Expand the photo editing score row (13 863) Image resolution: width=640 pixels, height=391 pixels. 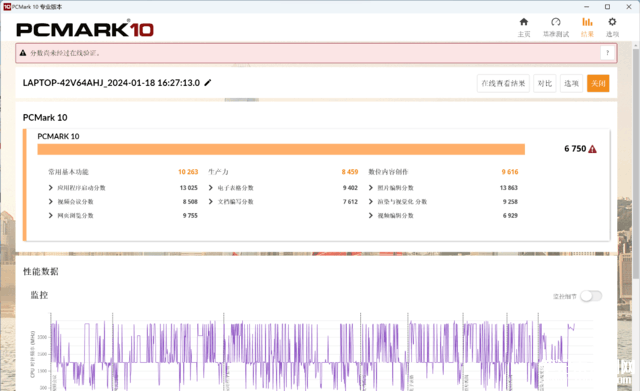pos(443,188)
